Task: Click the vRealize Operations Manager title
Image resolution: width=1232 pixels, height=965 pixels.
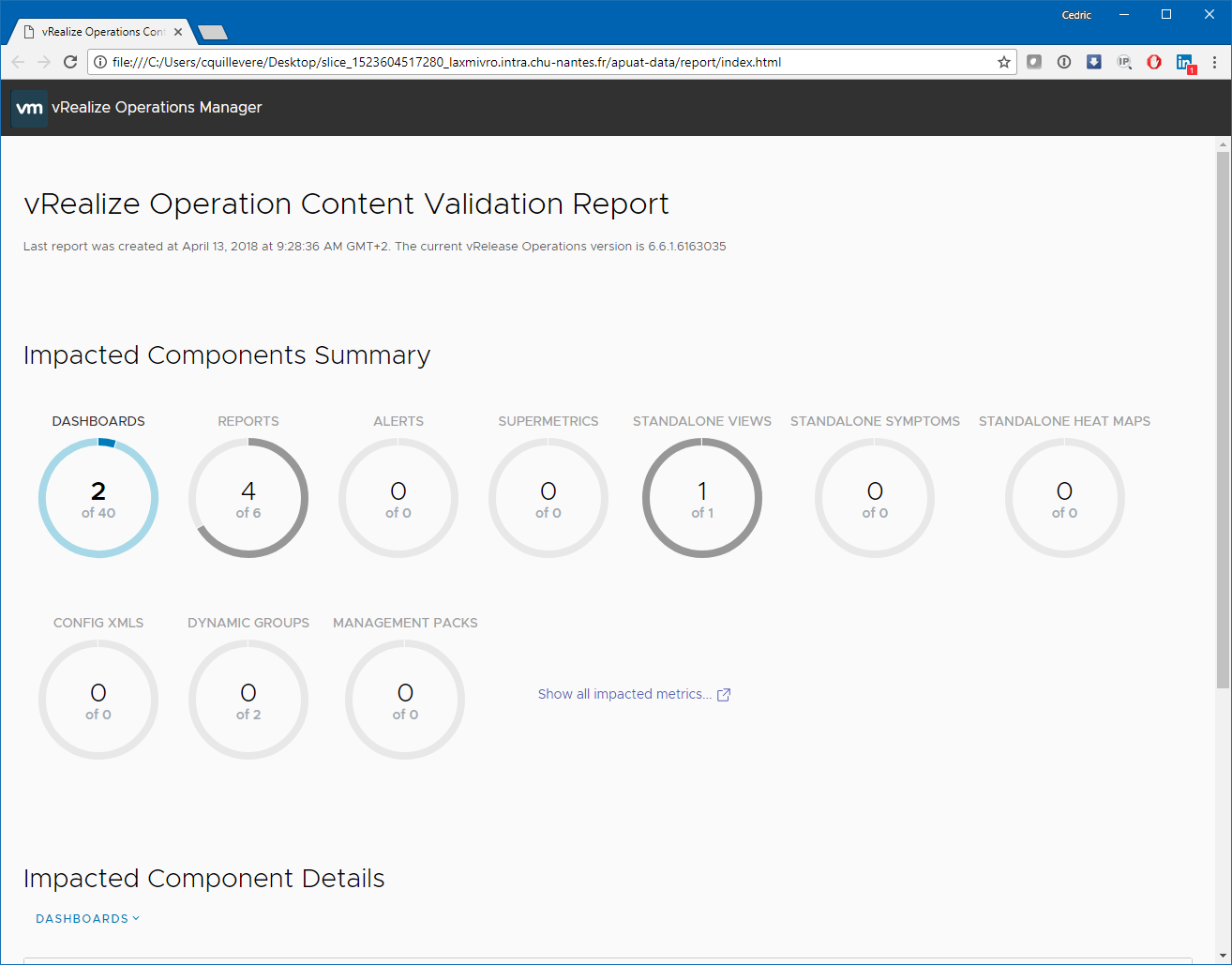Action: 157,108
